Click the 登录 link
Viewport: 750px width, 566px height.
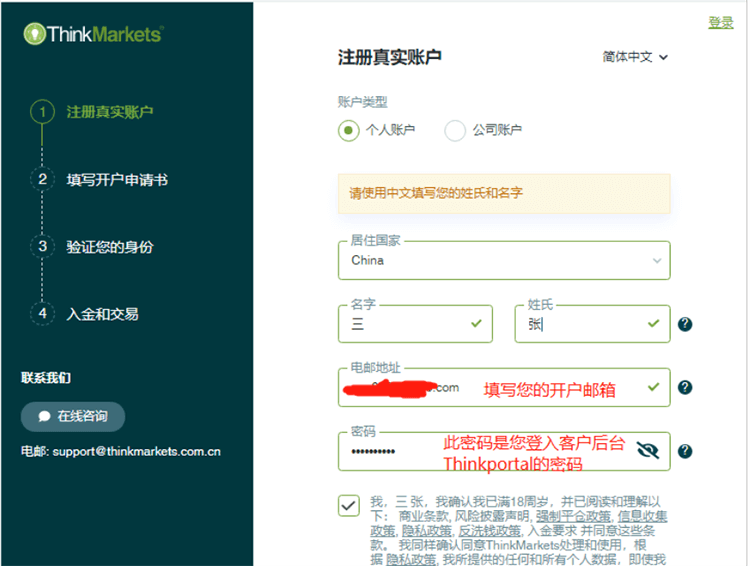721,22
